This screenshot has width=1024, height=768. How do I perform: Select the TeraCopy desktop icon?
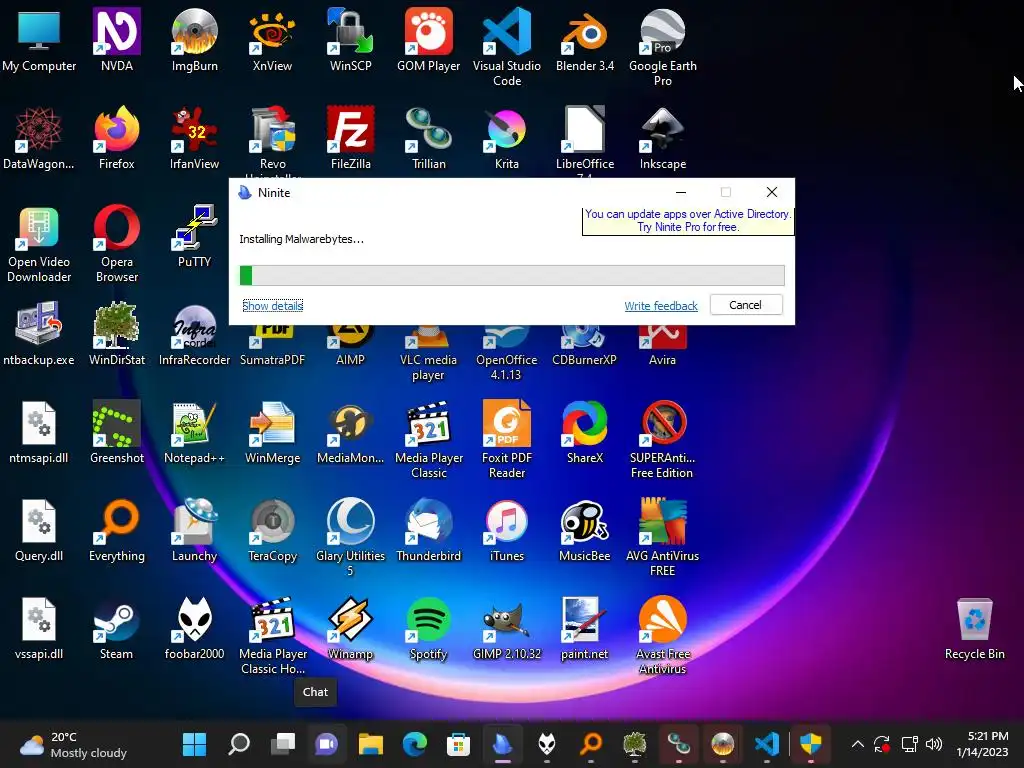pyautogui.click(x=272, y=530)
